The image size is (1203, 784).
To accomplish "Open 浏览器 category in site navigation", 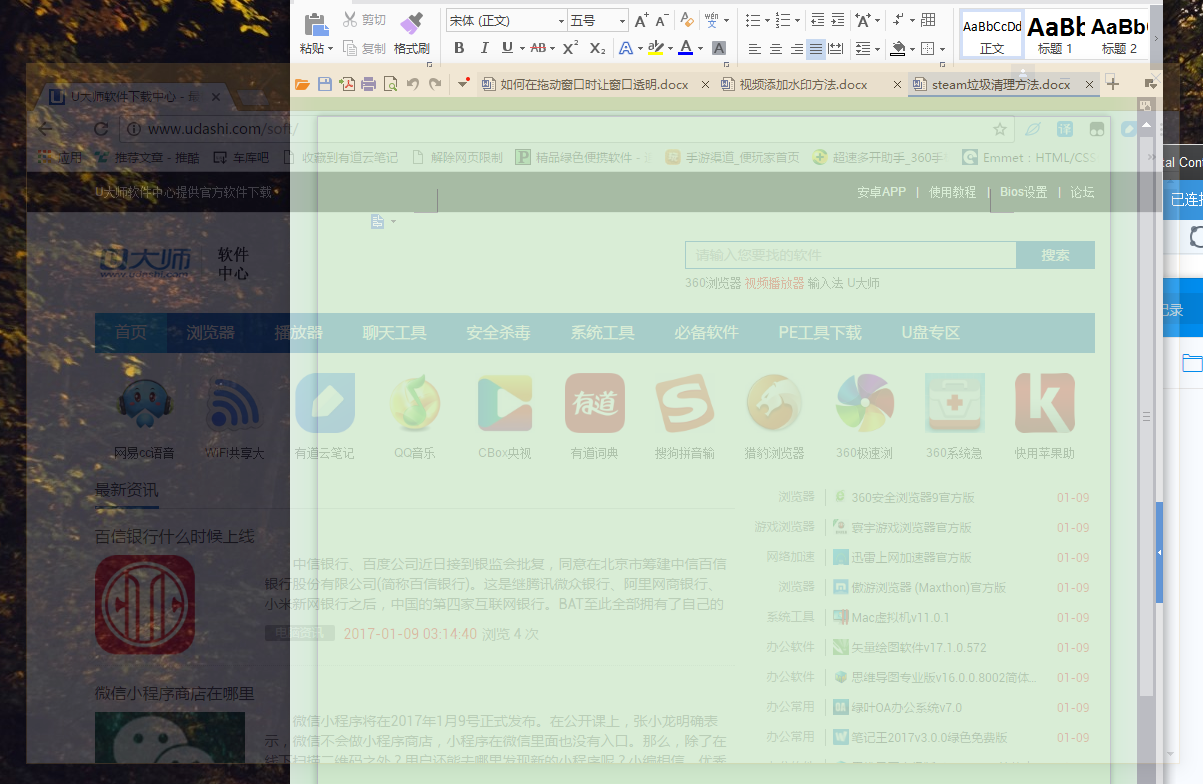I will click(x=210, y=333).
